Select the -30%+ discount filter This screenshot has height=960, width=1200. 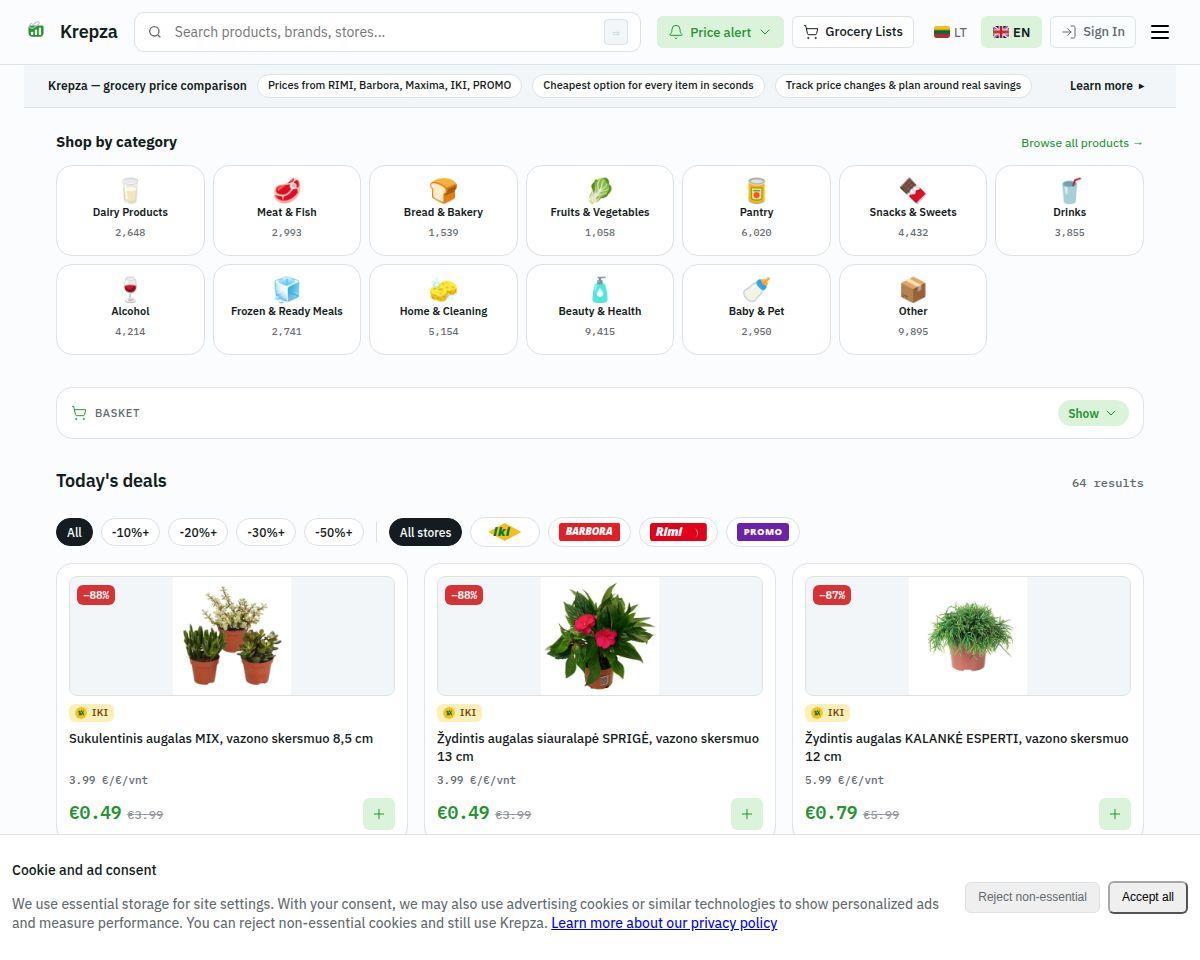[266, 532]
